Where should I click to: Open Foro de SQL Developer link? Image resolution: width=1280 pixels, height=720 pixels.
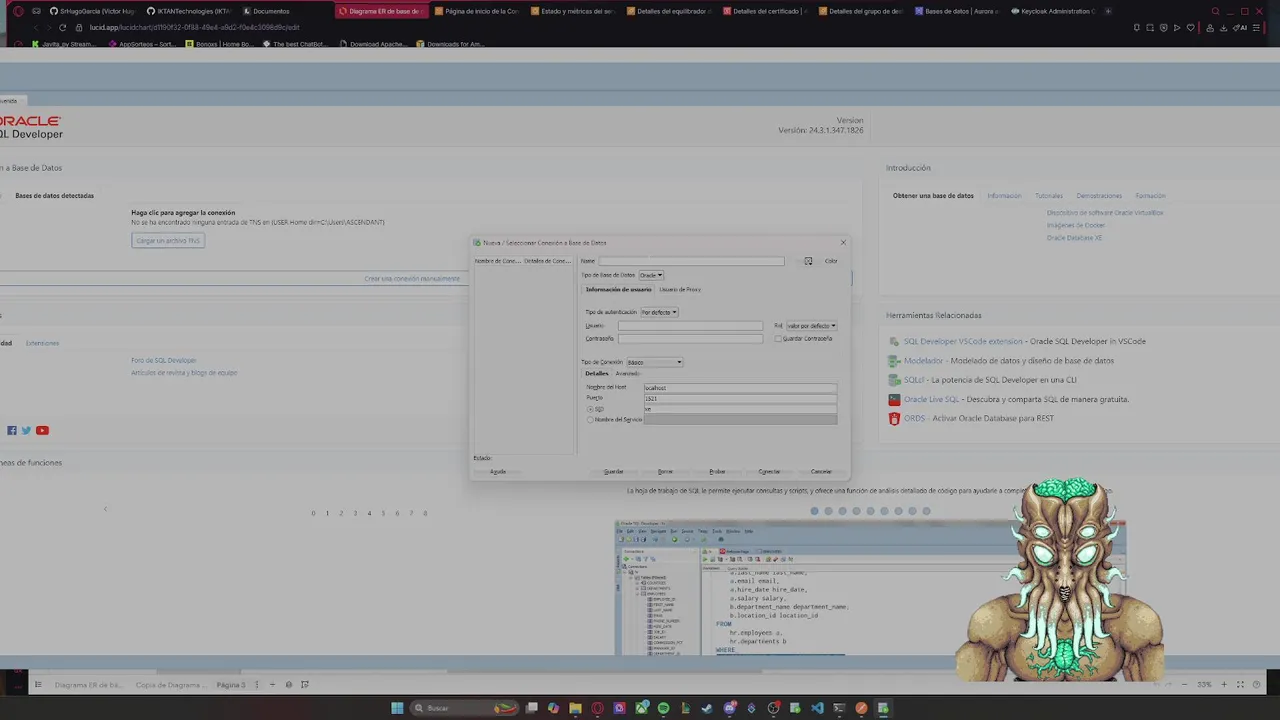(x=163, y=360)
